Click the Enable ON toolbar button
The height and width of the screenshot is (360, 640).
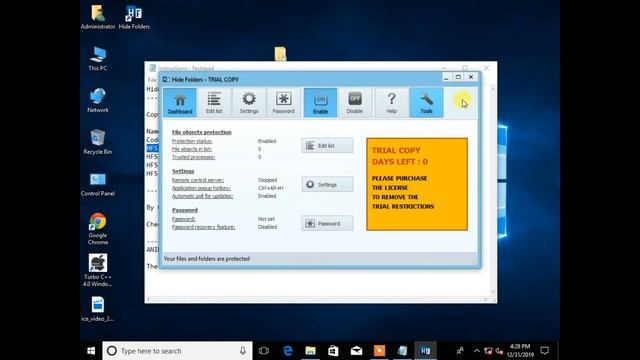coord(320,102)
